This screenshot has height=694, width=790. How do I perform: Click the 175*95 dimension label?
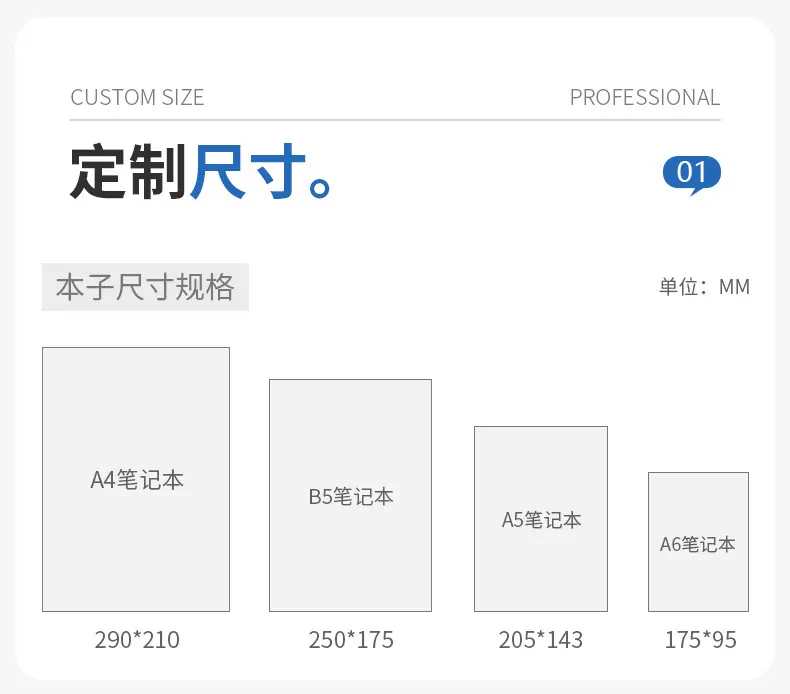coord(701,640)
